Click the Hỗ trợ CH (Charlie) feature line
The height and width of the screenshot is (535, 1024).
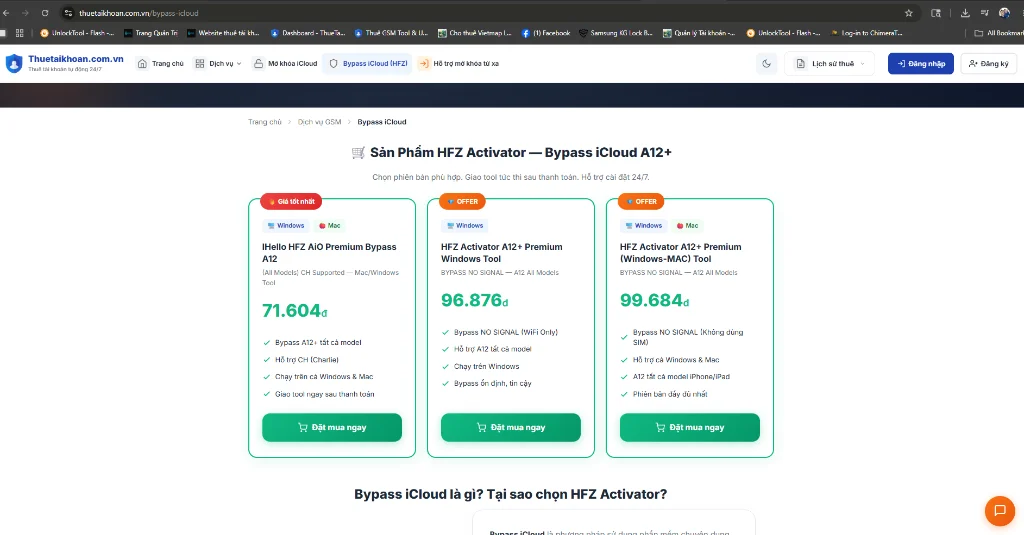point(307,360)
